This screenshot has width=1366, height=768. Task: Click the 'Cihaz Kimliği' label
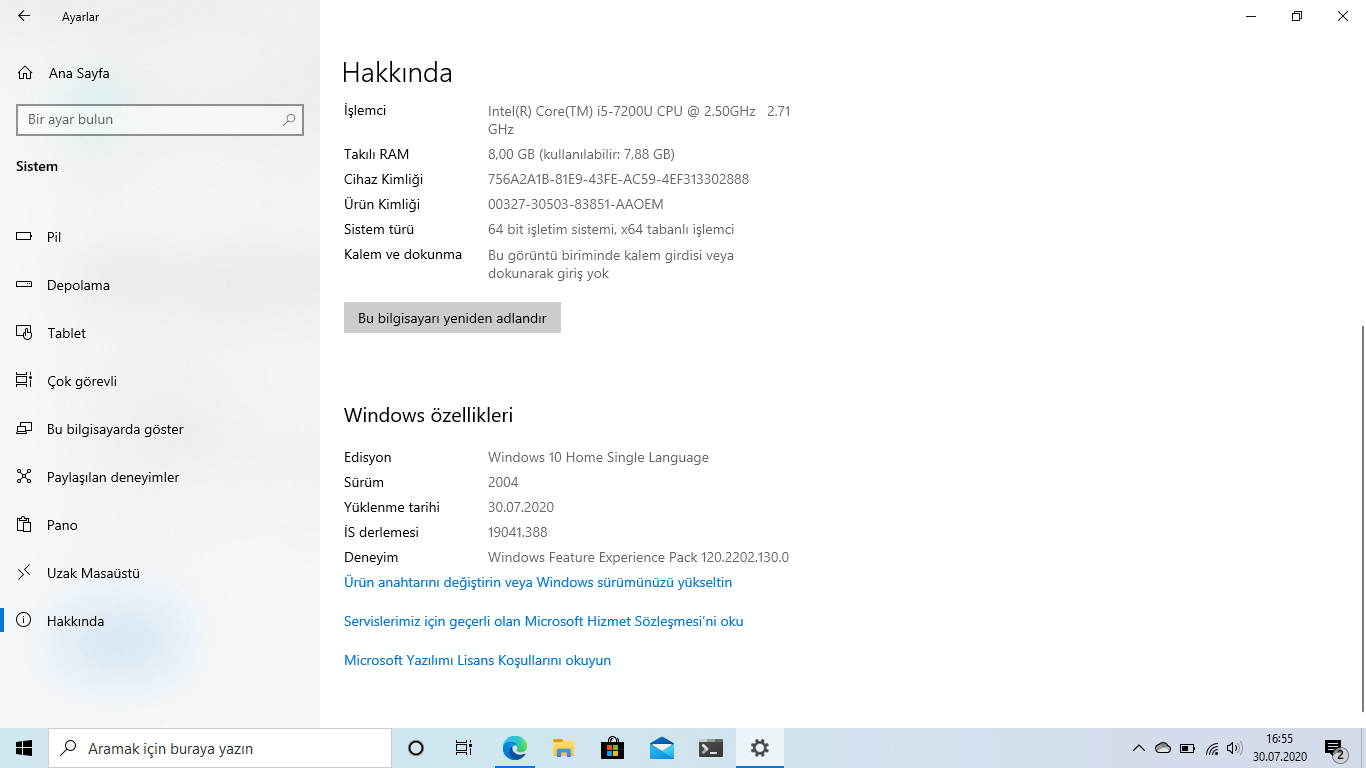[x=384, y=179]
